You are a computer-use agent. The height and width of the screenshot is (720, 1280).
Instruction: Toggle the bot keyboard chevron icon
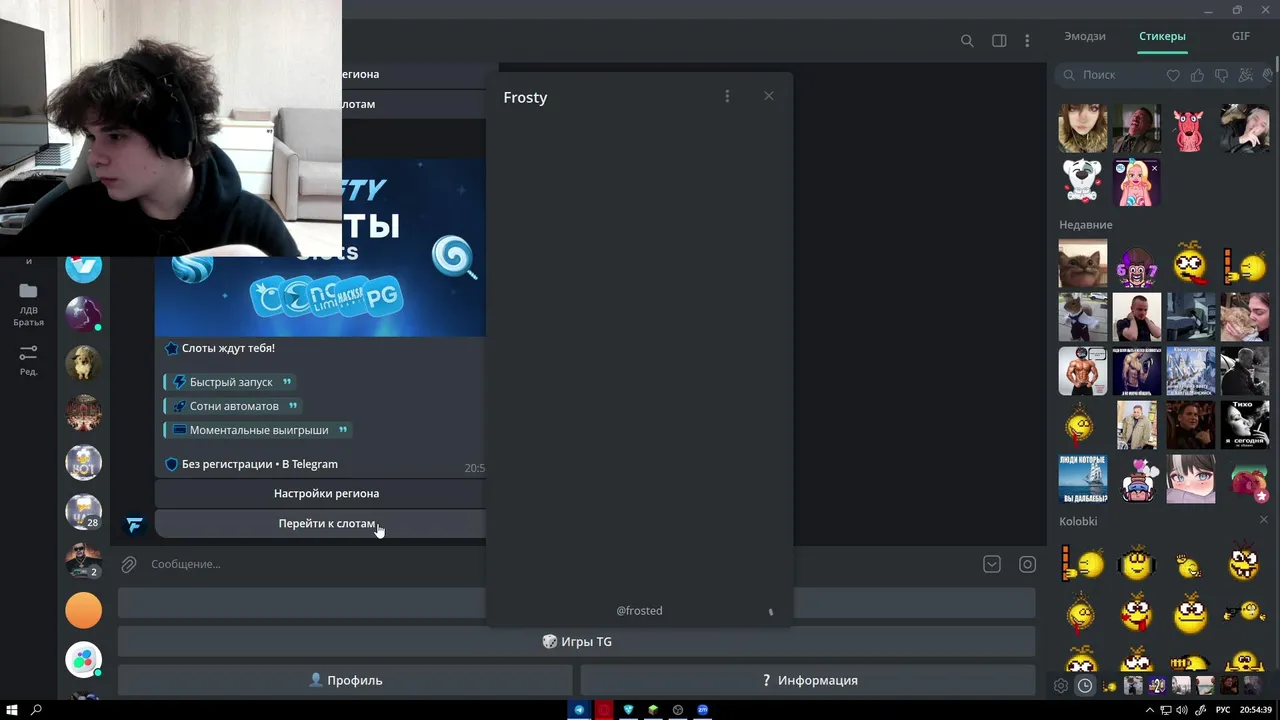[x=992, y=564]
